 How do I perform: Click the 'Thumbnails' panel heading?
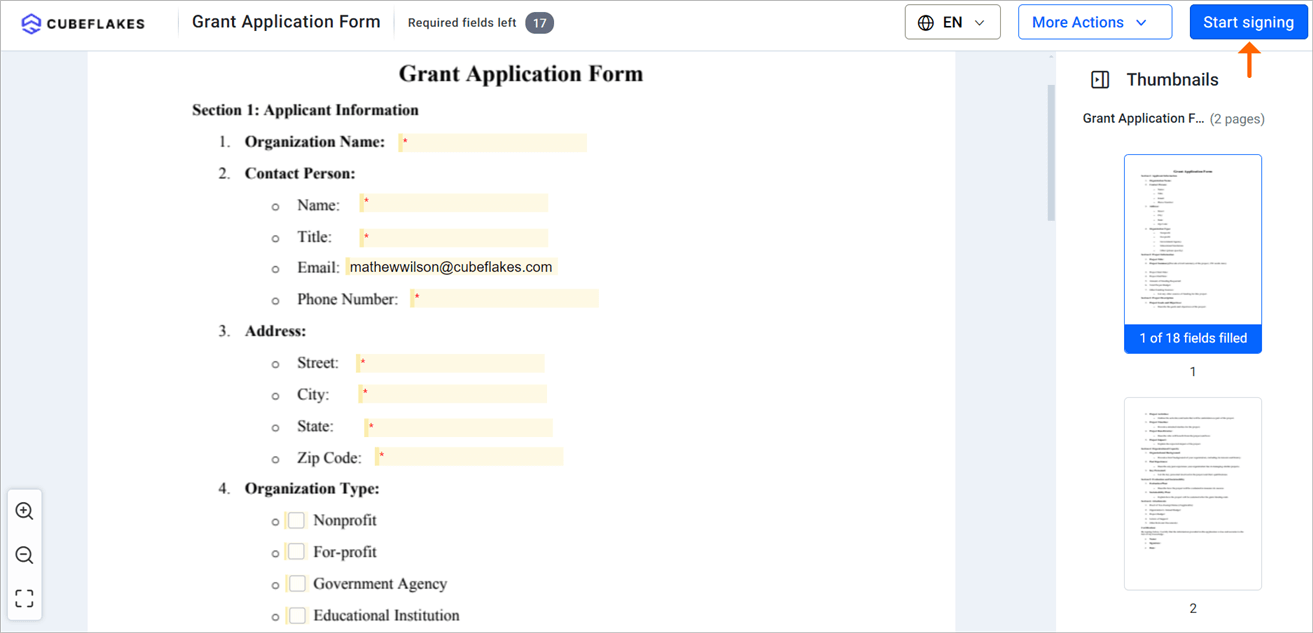tap(1172, 80)
